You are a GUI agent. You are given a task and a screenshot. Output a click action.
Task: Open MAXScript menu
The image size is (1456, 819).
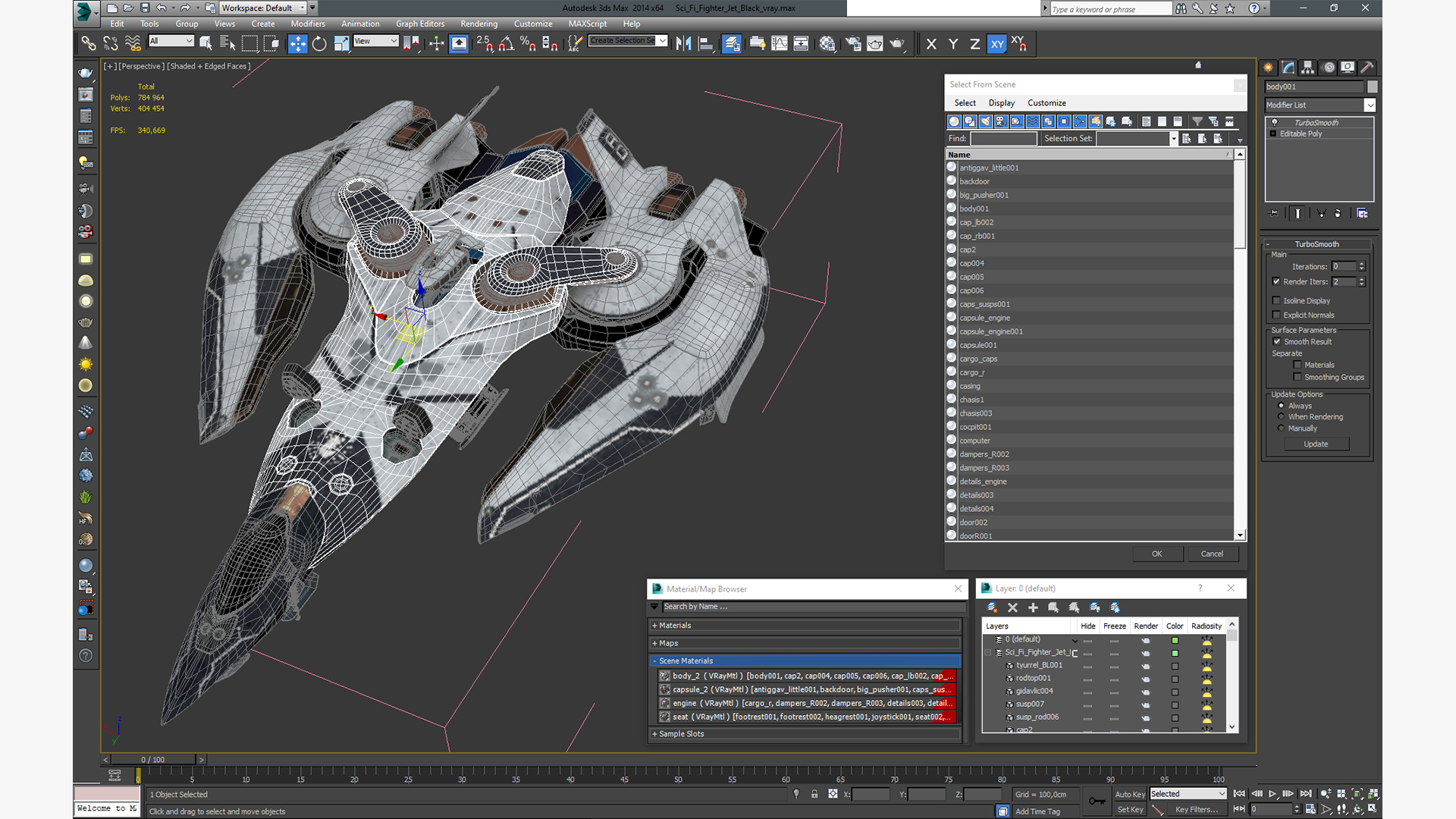click(x=588, y=24)
